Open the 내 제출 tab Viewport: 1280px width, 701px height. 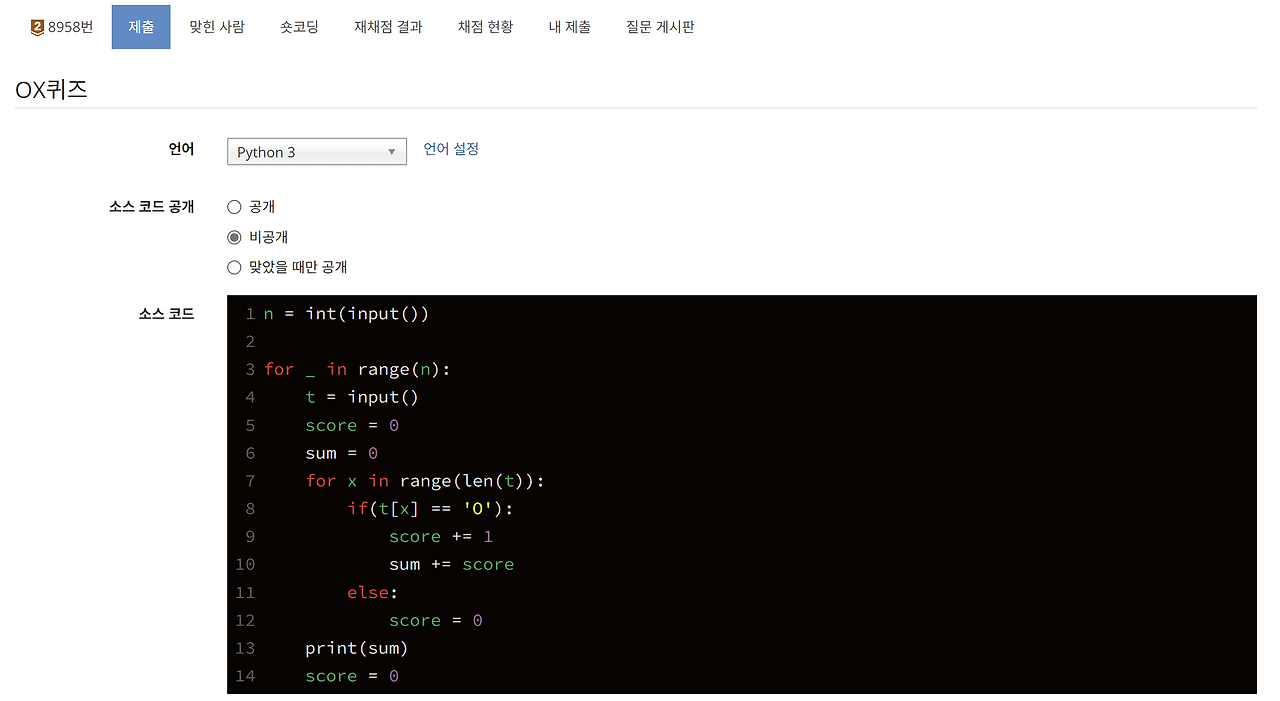tap(570, 27)
